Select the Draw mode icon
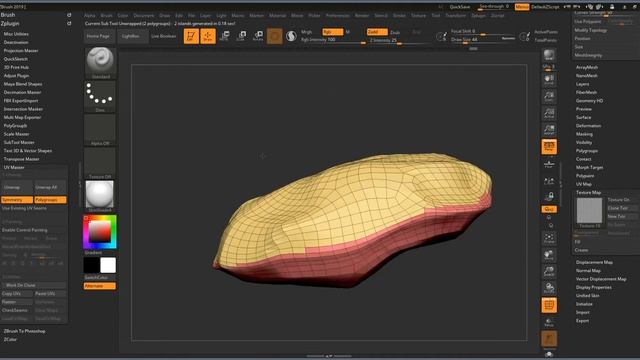The width and height of the screenshot is (640, 360). (x=208, y=36)
